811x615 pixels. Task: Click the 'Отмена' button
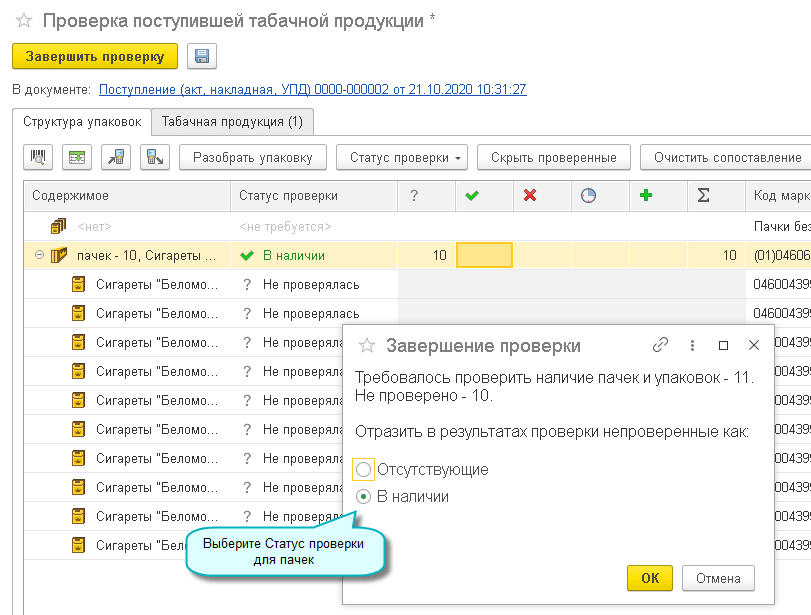point(718,578)
